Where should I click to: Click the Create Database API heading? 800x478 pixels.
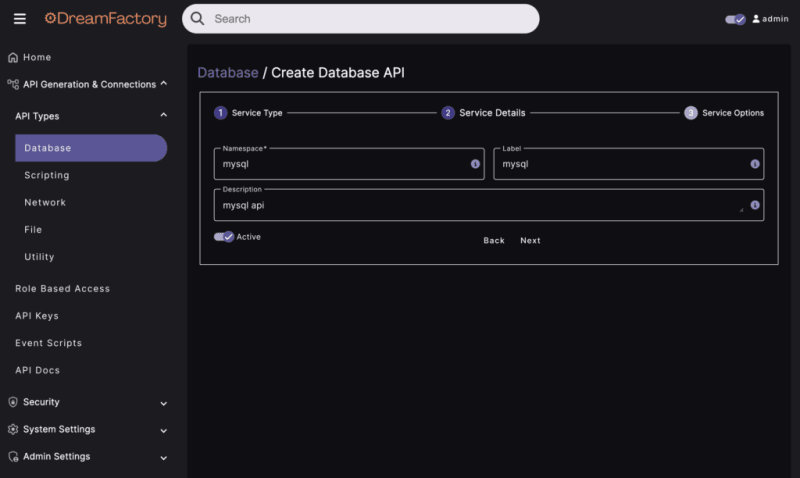pyautogui.click(x=338, y=72)
